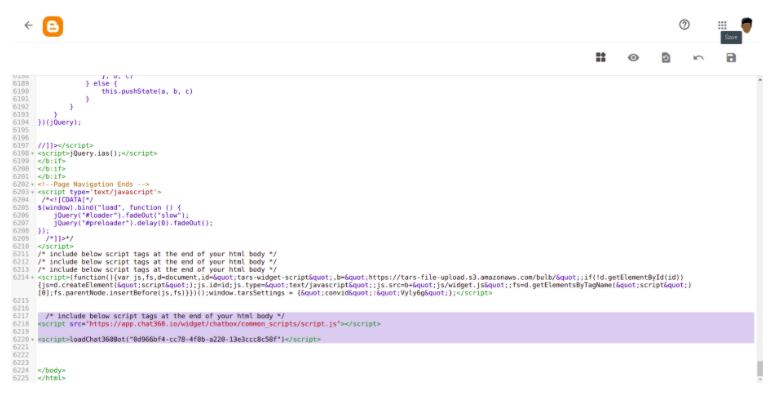Open the help question mark icon
Viewport: 777px width, 403px height.
point(684,25)
